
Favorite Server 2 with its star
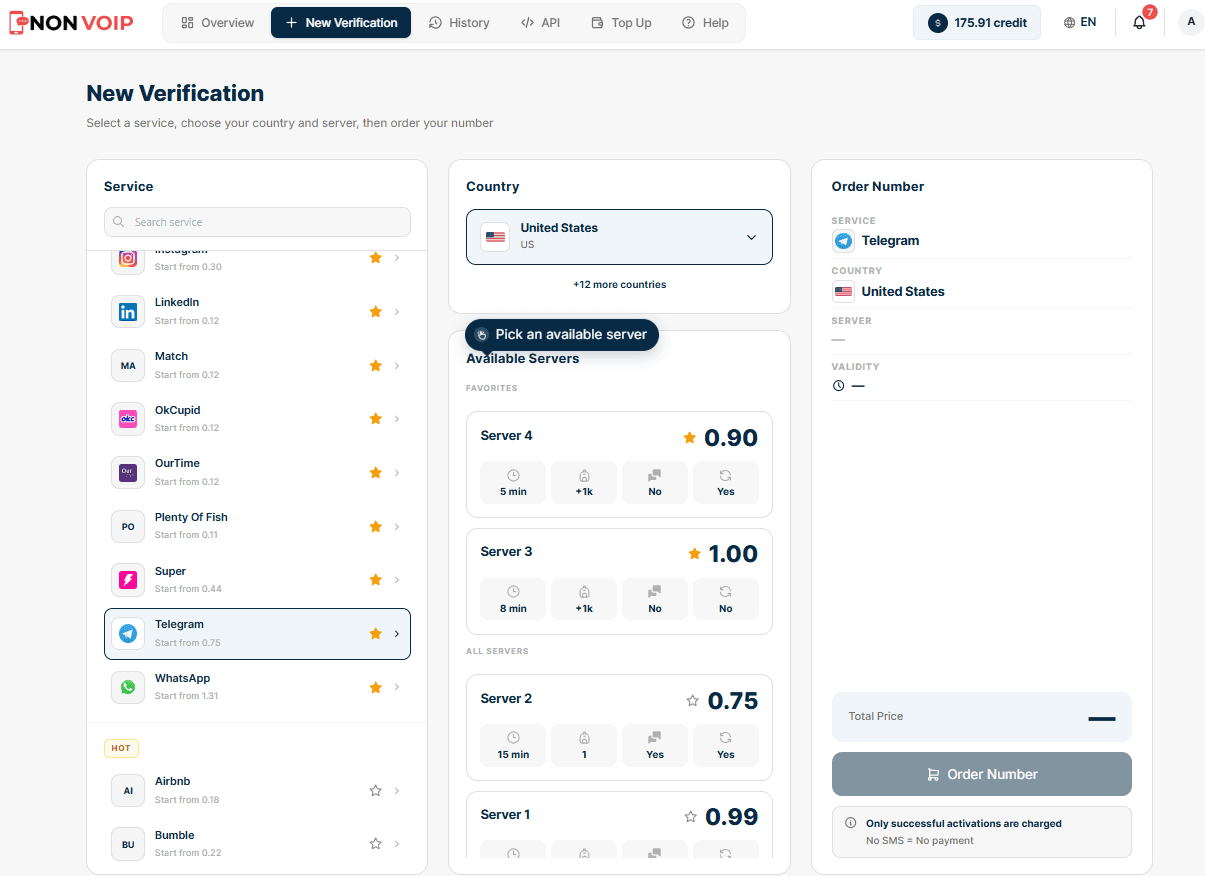pos(692,701)
